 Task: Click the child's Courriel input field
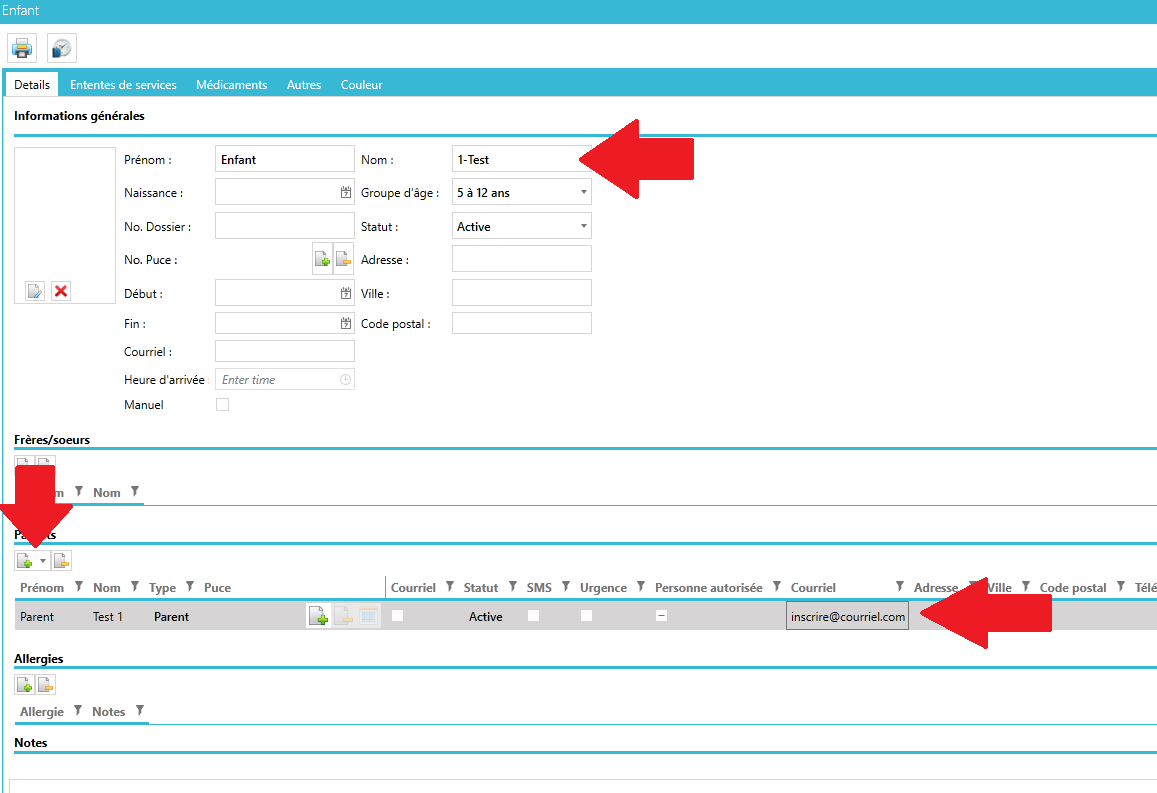click(x=285, y=351)
